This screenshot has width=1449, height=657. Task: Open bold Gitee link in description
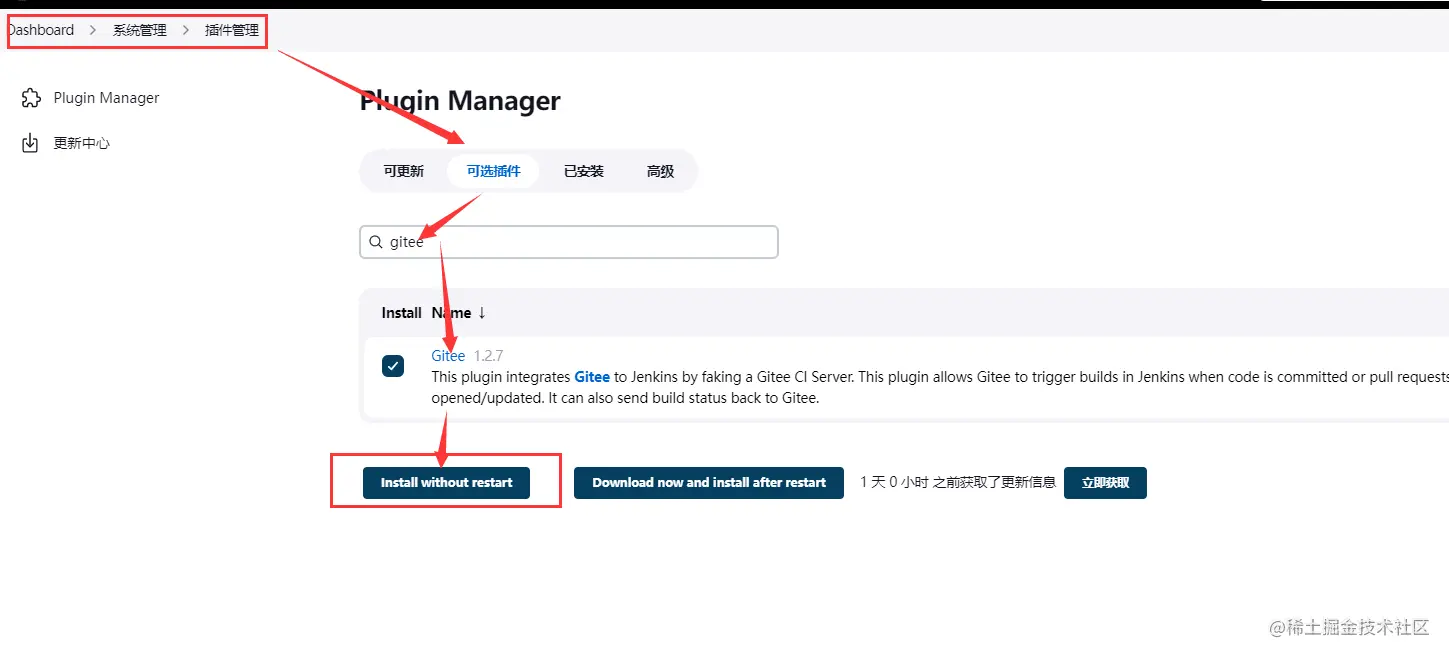click(x=592, y=377)
